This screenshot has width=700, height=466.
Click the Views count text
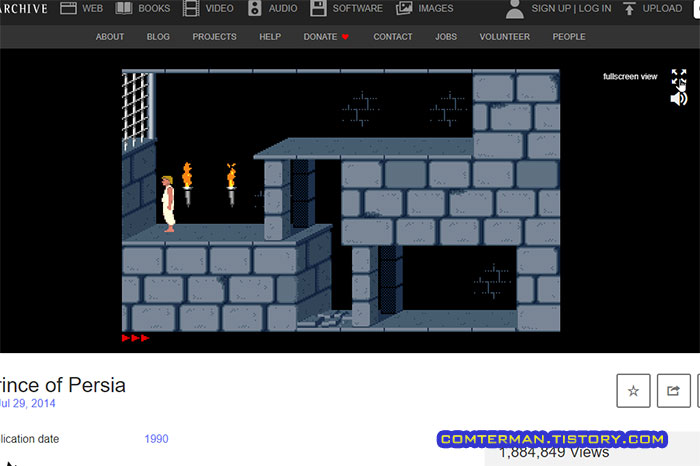click(554, 453)
